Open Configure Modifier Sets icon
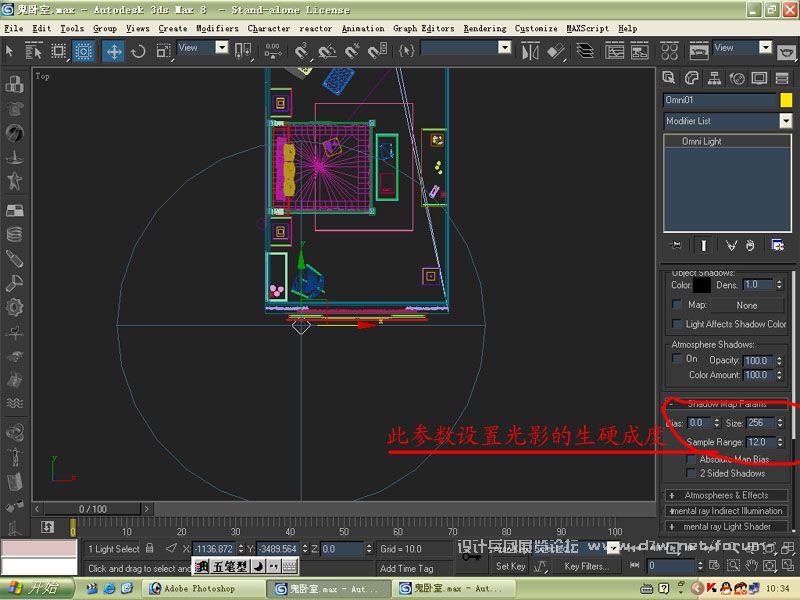 point(778,245)
